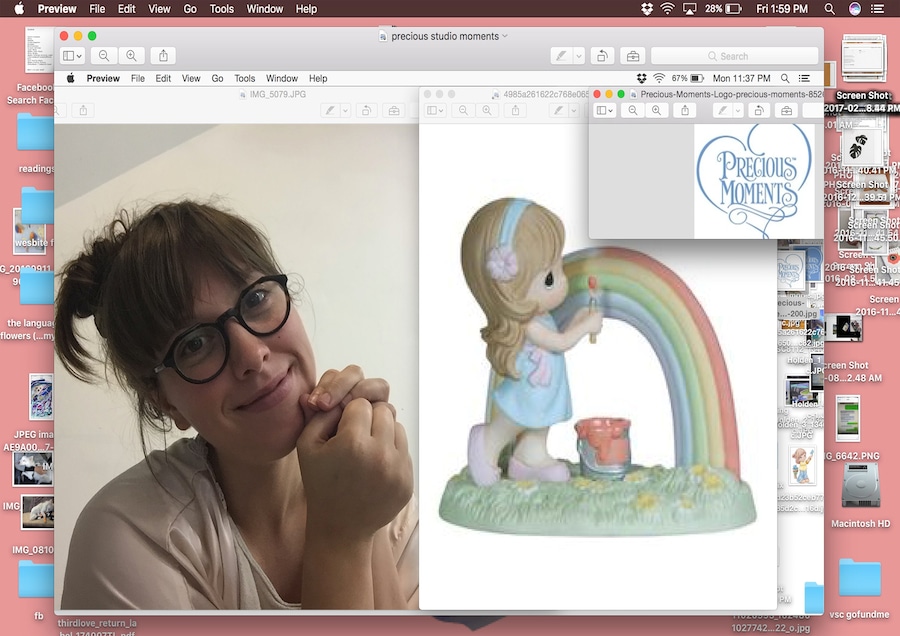Viewport: 900px width, 636px height.
Task: Click the Zoom In magnifier button
Action: [132, 56]
